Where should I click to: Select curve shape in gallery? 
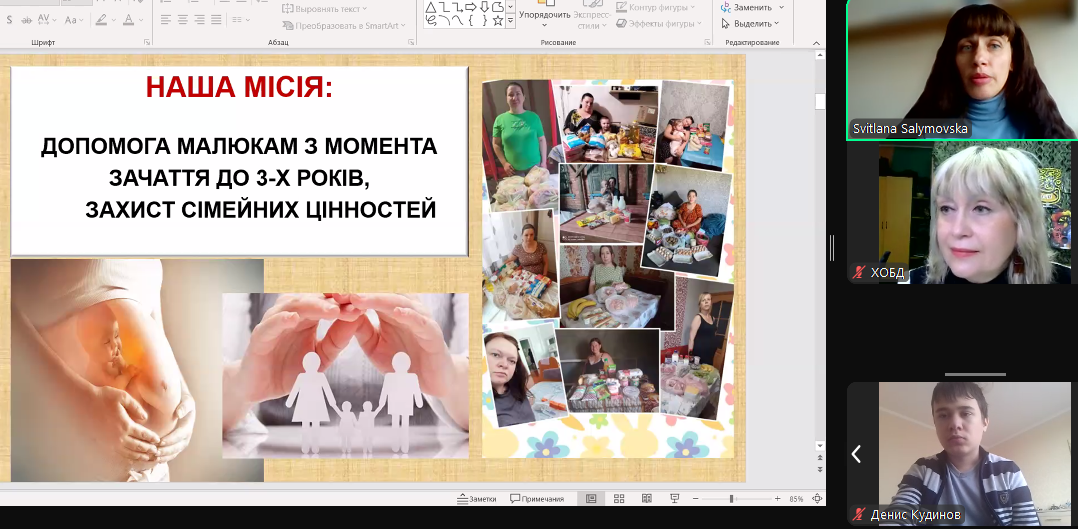coord(458,21)
